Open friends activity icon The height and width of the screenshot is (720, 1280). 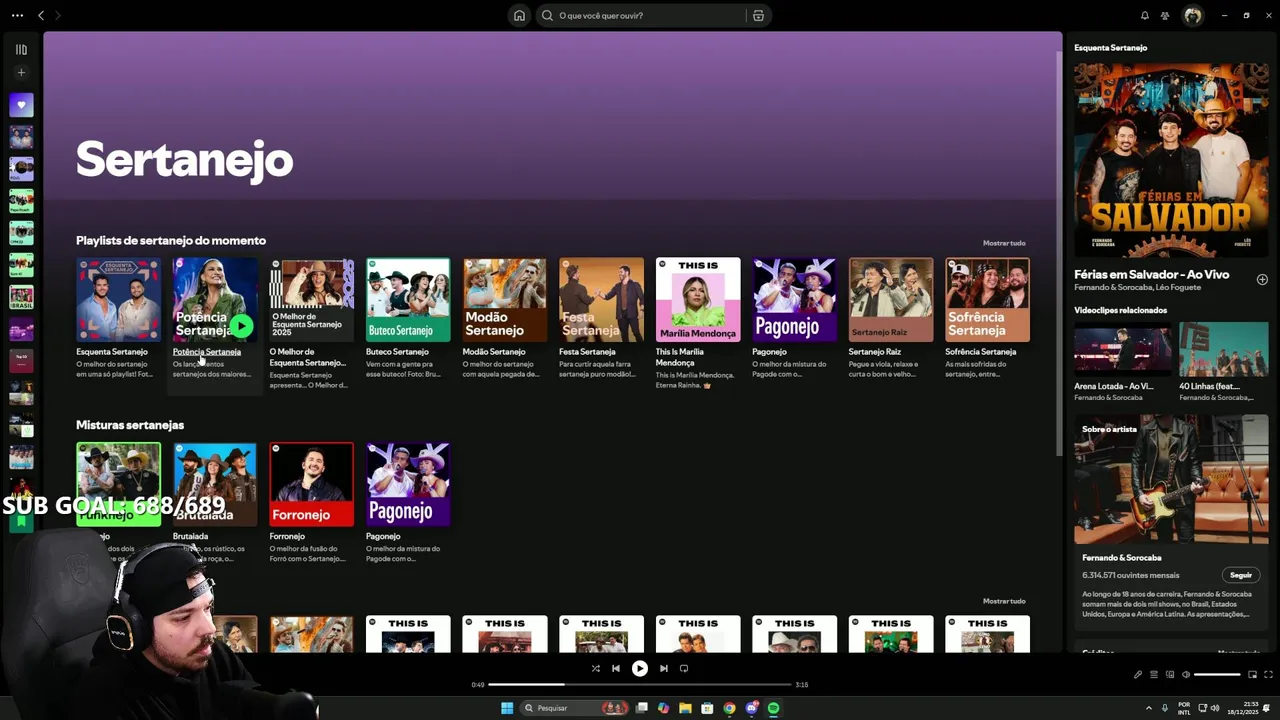click(x=1165, y=15)
